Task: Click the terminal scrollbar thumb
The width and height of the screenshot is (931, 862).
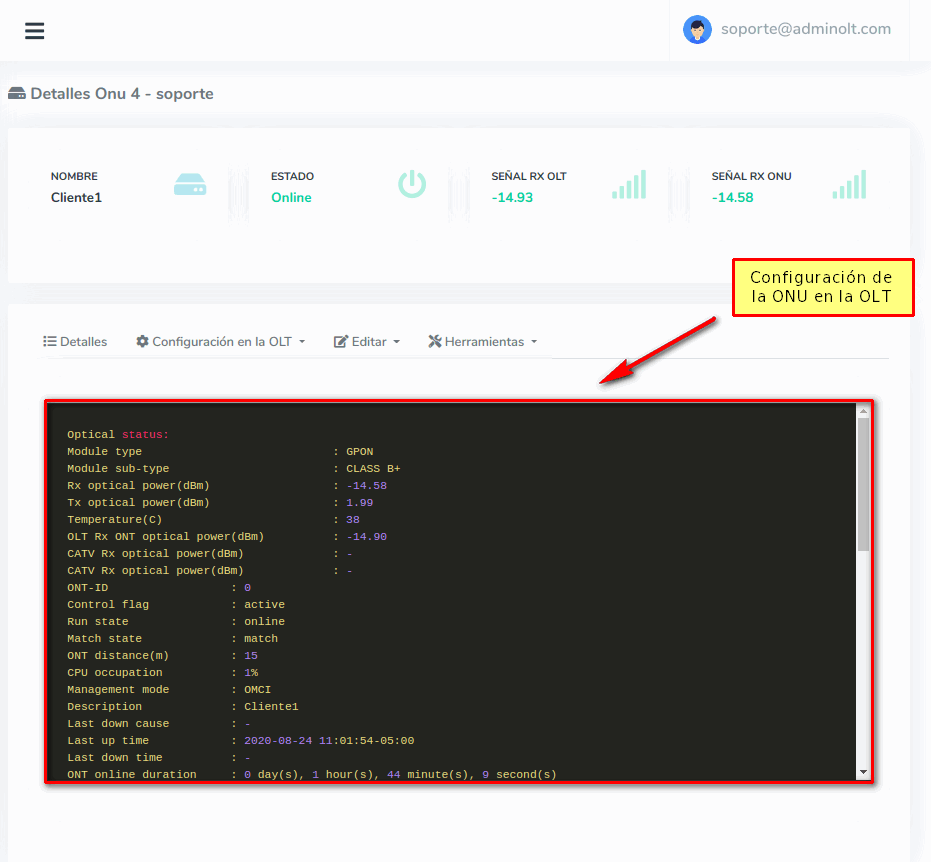Action: coord(863,485)
